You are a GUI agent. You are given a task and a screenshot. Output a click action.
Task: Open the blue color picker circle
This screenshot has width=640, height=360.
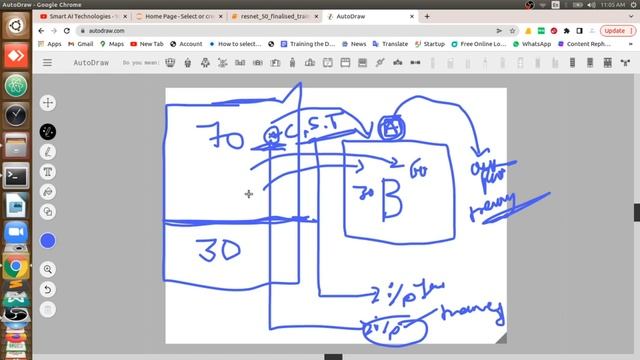coord(48,241)
